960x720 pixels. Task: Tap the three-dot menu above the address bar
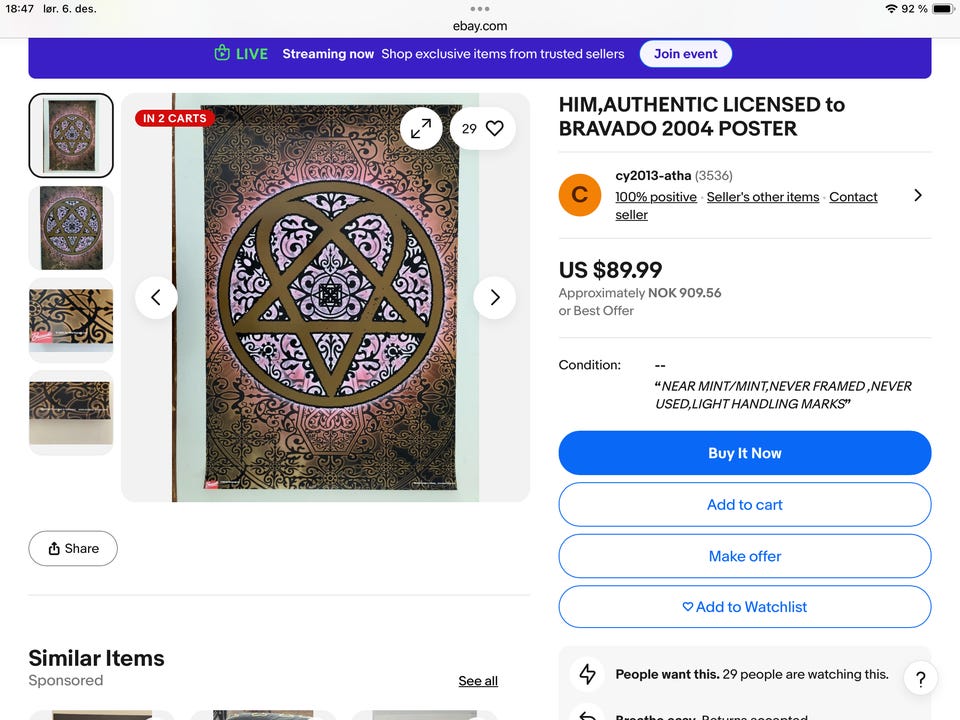(480, 9)
